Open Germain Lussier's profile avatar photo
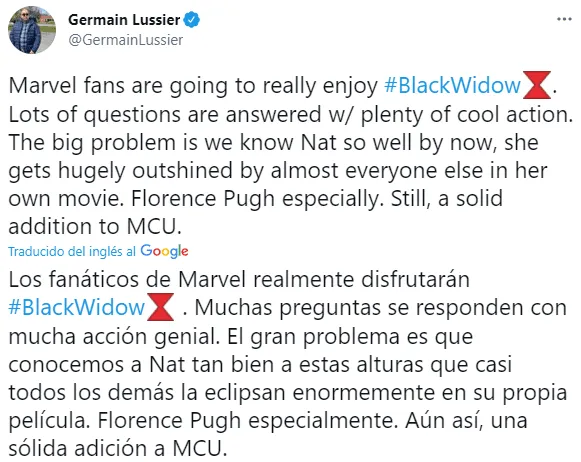This screenshot has width=581, height=462. point(32,30)
